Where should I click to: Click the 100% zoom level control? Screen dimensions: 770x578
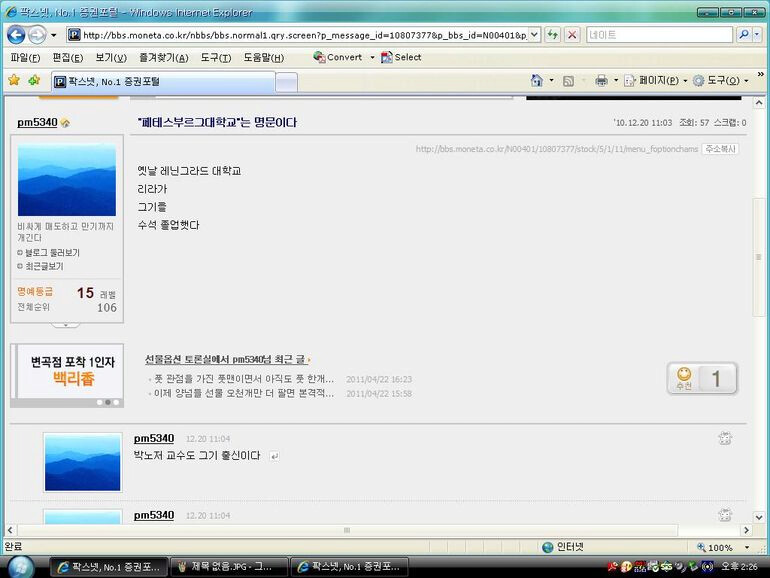[x=715, y=547]
